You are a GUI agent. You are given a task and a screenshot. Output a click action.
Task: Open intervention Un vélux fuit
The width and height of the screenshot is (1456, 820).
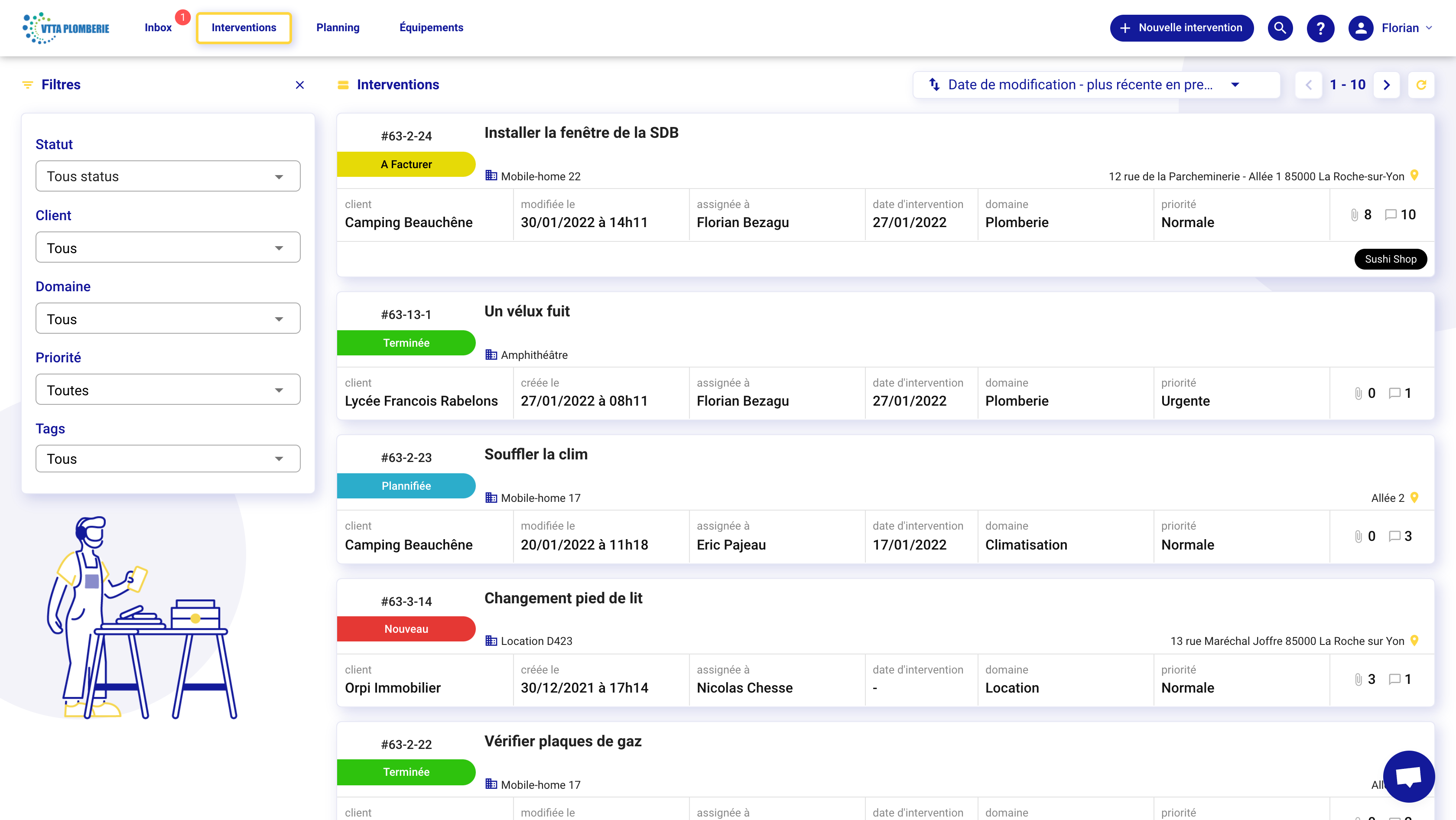tap(527, 311)
